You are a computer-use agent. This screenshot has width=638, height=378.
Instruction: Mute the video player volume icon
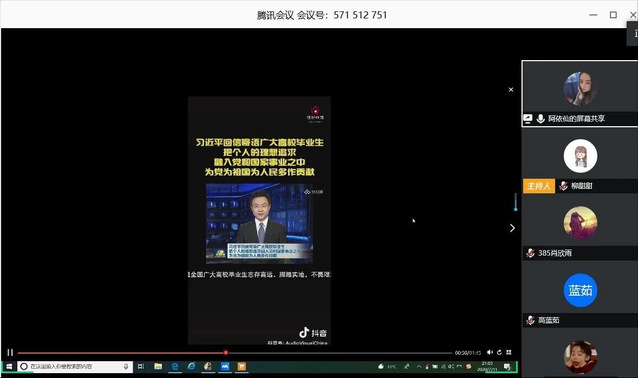(x=490, y=352)
